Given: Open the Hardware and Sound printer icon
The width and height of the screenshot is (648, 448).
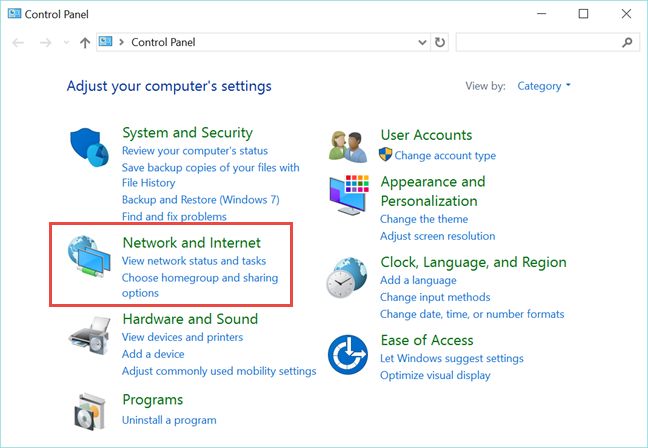Looking at the screenshot, I should (x=90, y=336).
